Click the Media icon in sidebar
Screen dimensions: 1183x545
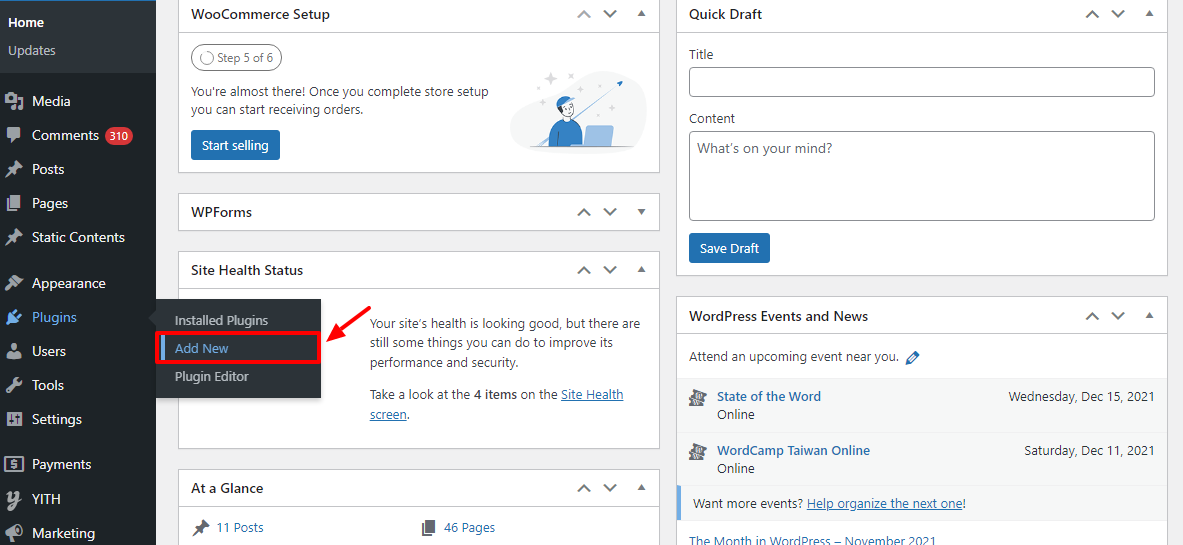(x=14, y=101)
